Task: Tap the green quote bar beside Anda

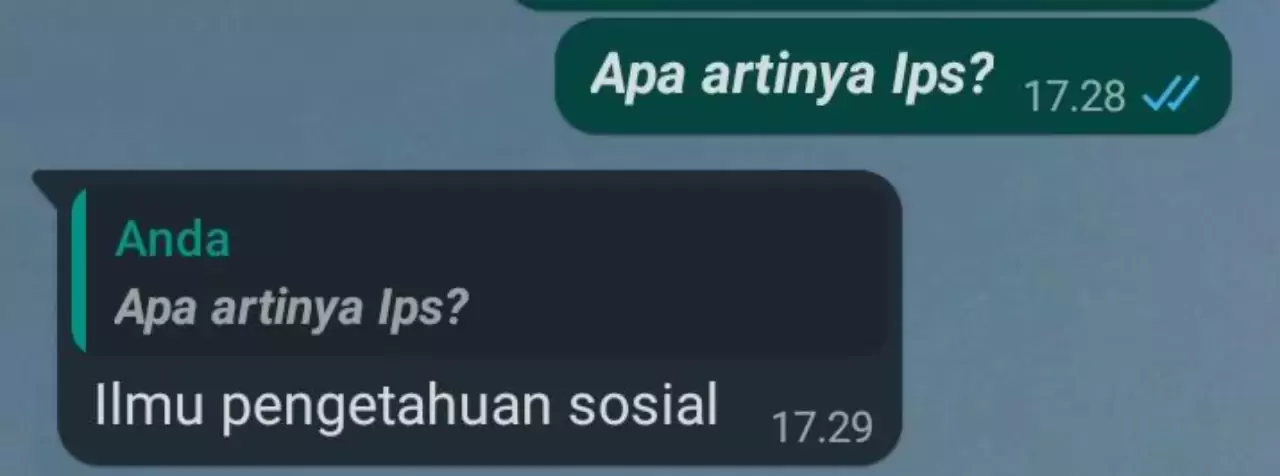Action: [79, 271]
